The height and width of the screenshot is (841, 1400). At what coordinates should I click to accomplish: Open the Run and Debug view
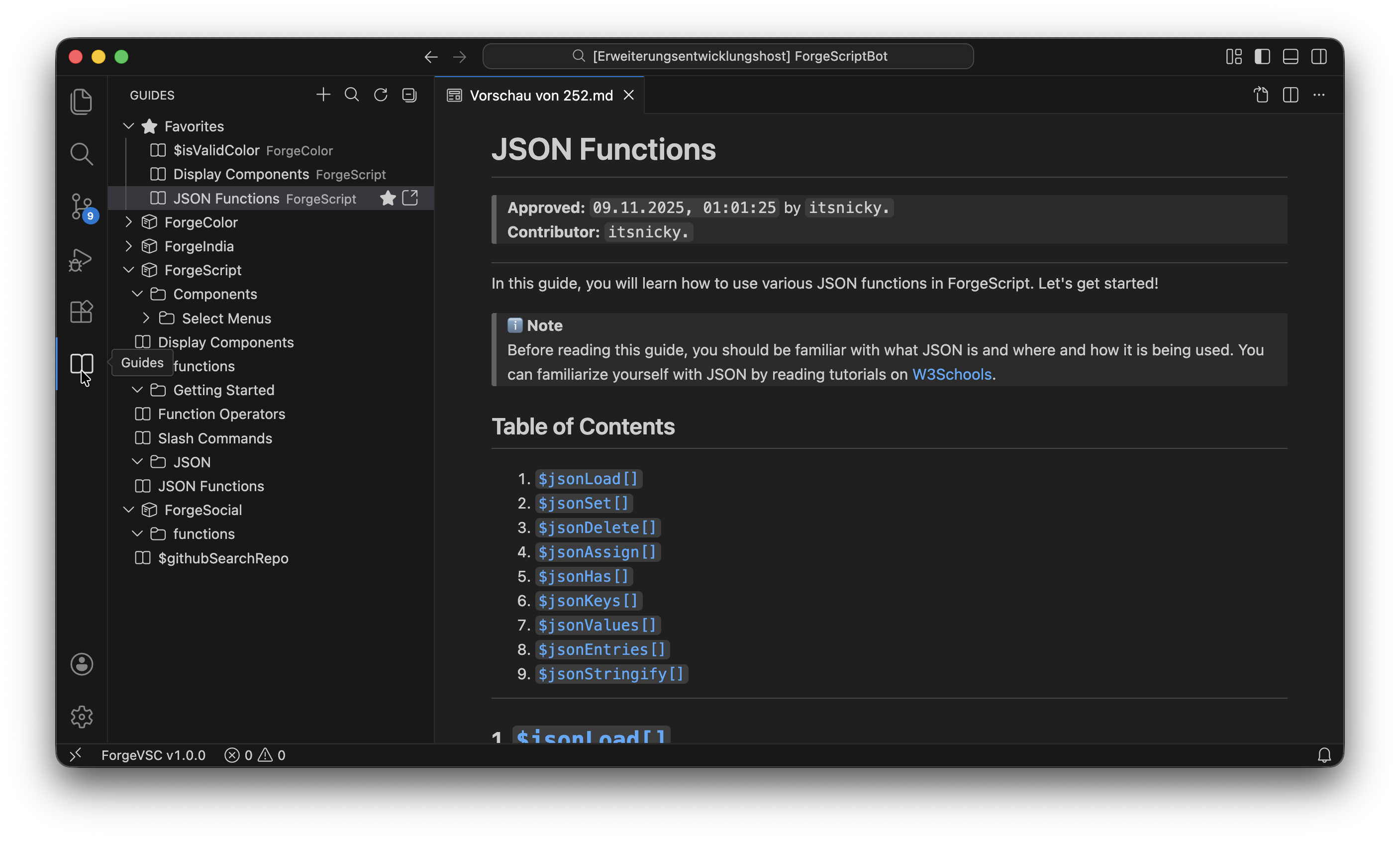click(x=81, y=260)
